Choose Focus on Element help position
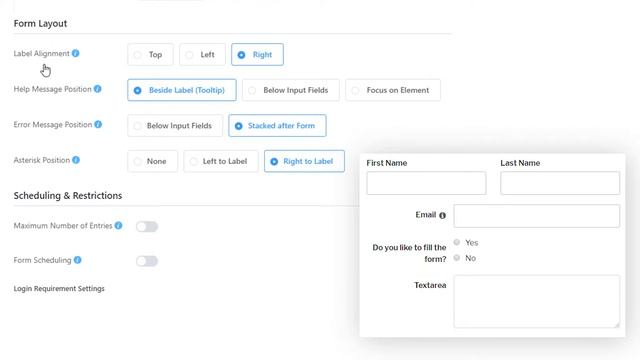Image resolution: width=640 pixels, height=360 pixels. coord(393,90)
